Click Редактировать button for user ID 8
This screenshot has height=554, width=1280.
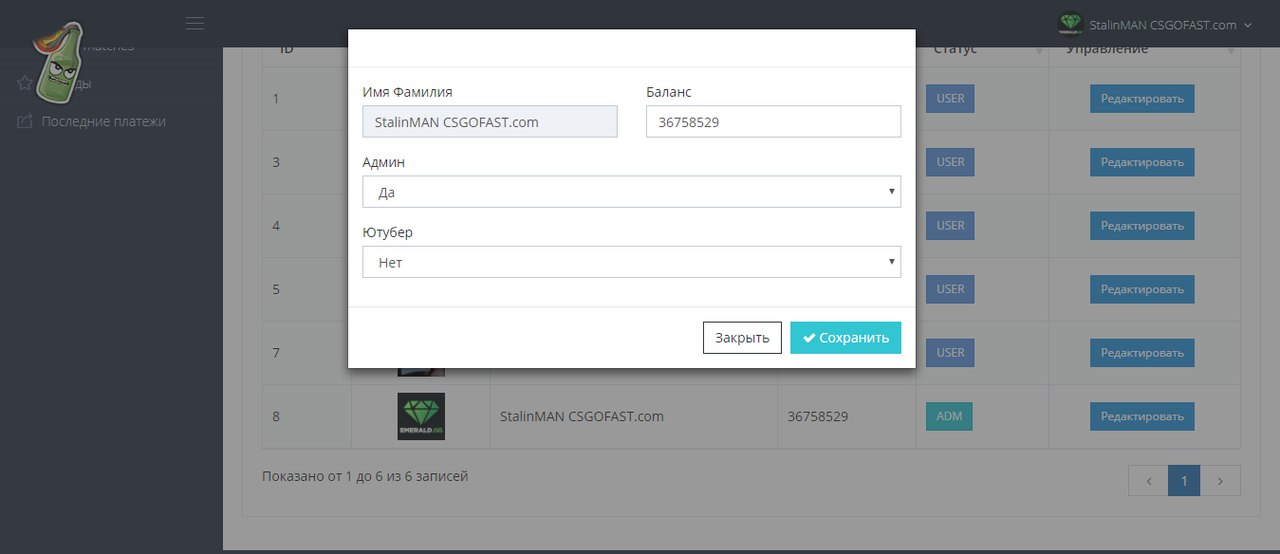[1142, 416]
